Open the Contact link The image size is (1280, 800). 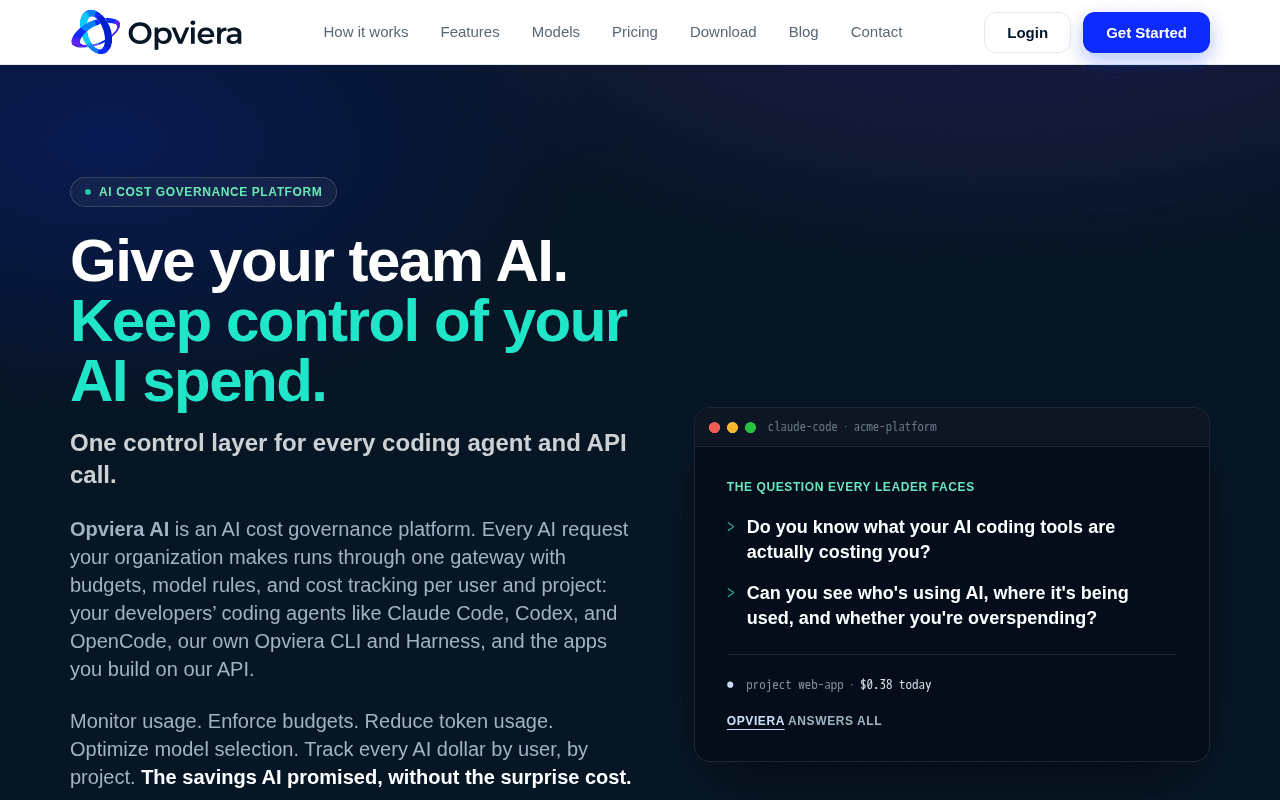point(877,32)
